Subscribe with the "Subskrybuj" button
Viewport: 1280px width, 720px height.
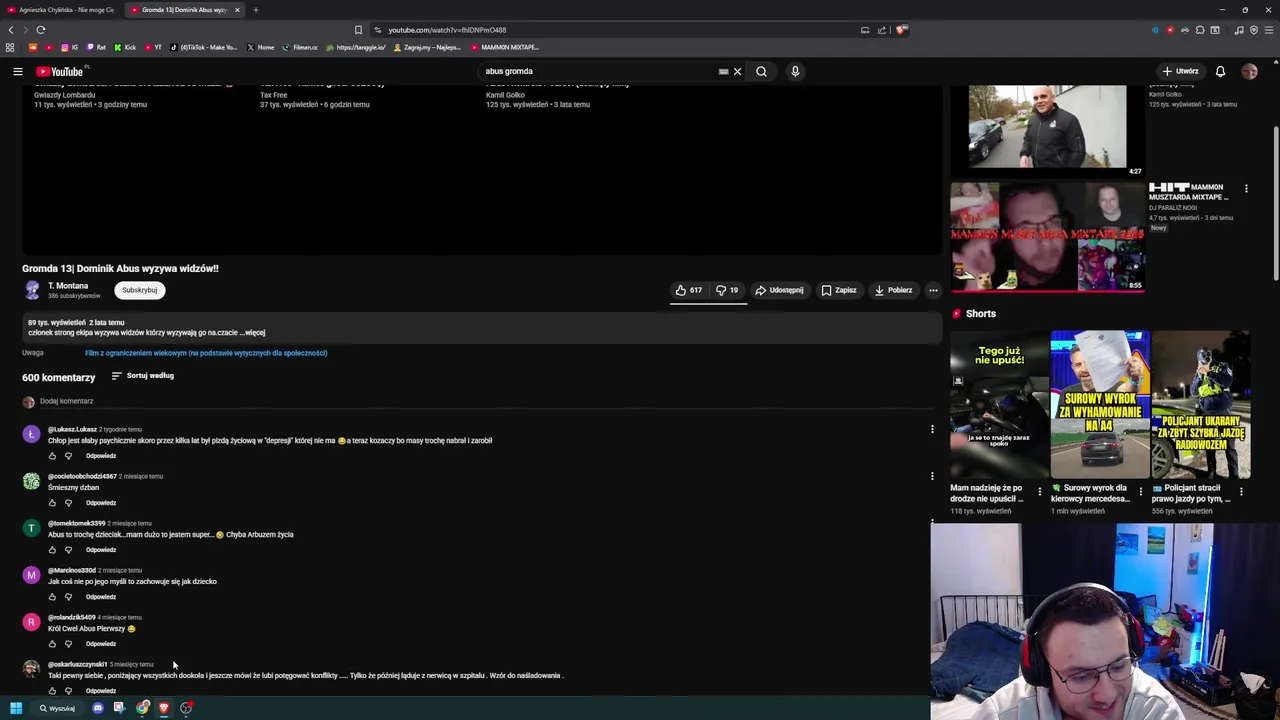pos(139,290)
